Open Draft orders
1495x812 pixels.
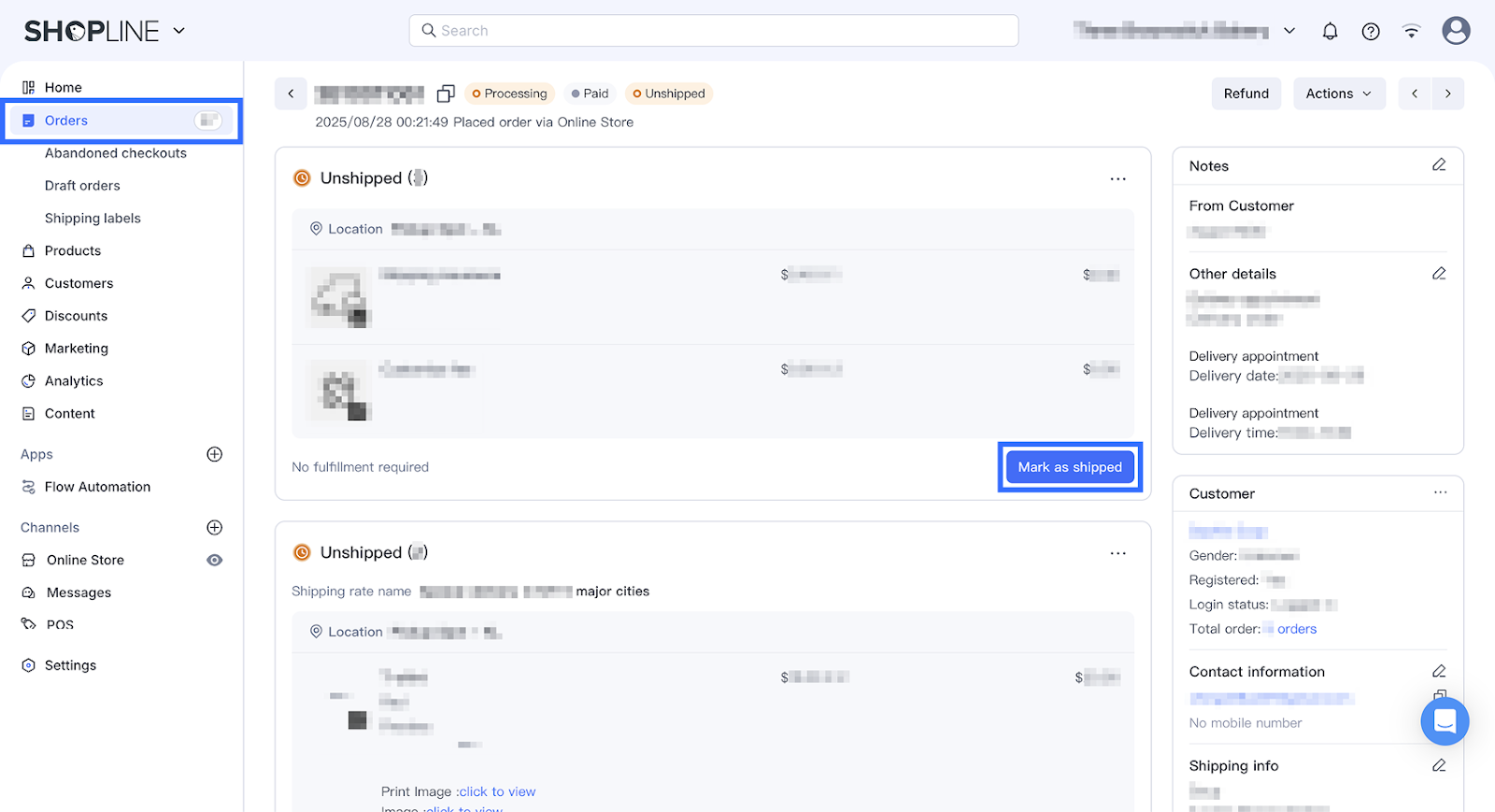click(x=82, y=186)
